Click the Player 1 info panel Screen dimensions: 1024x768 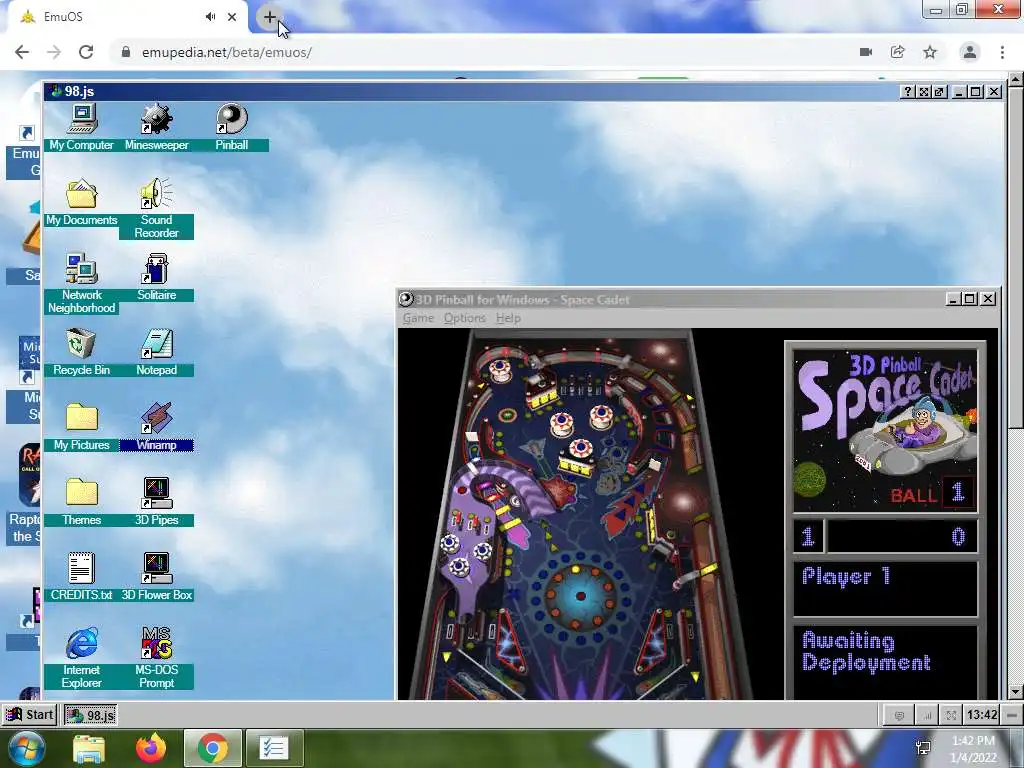[x=885, y=588]
